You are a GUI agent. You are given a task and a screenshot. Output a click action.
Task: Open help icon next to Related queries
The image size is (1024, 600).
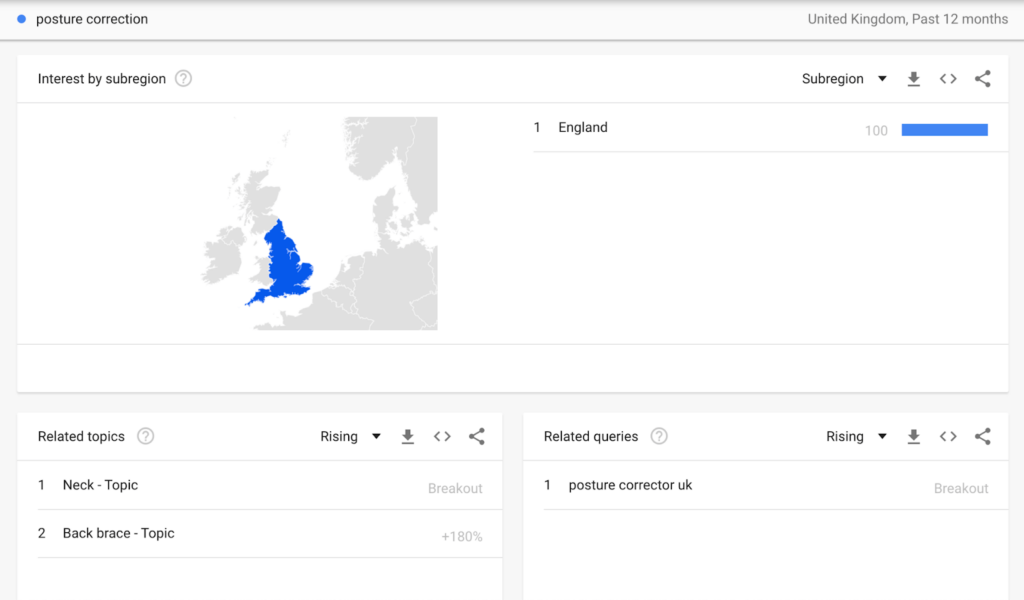659,436
